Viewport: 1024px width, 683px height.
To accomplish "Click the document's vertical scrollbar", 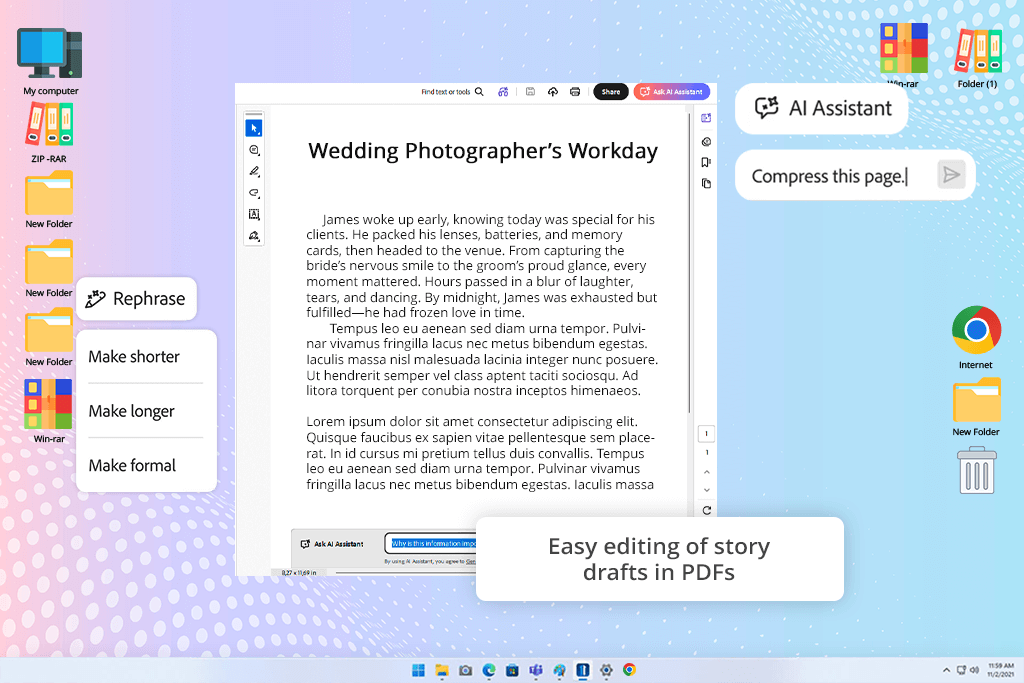I will click(689, 262).
